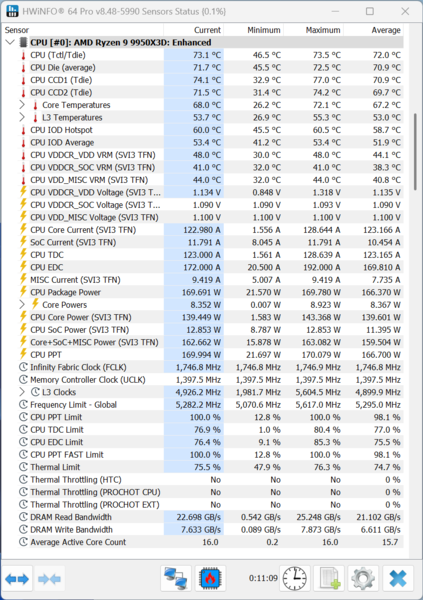
Task: Select the CPU (Tctl/Tdie) sensor row
Action: 210,55
